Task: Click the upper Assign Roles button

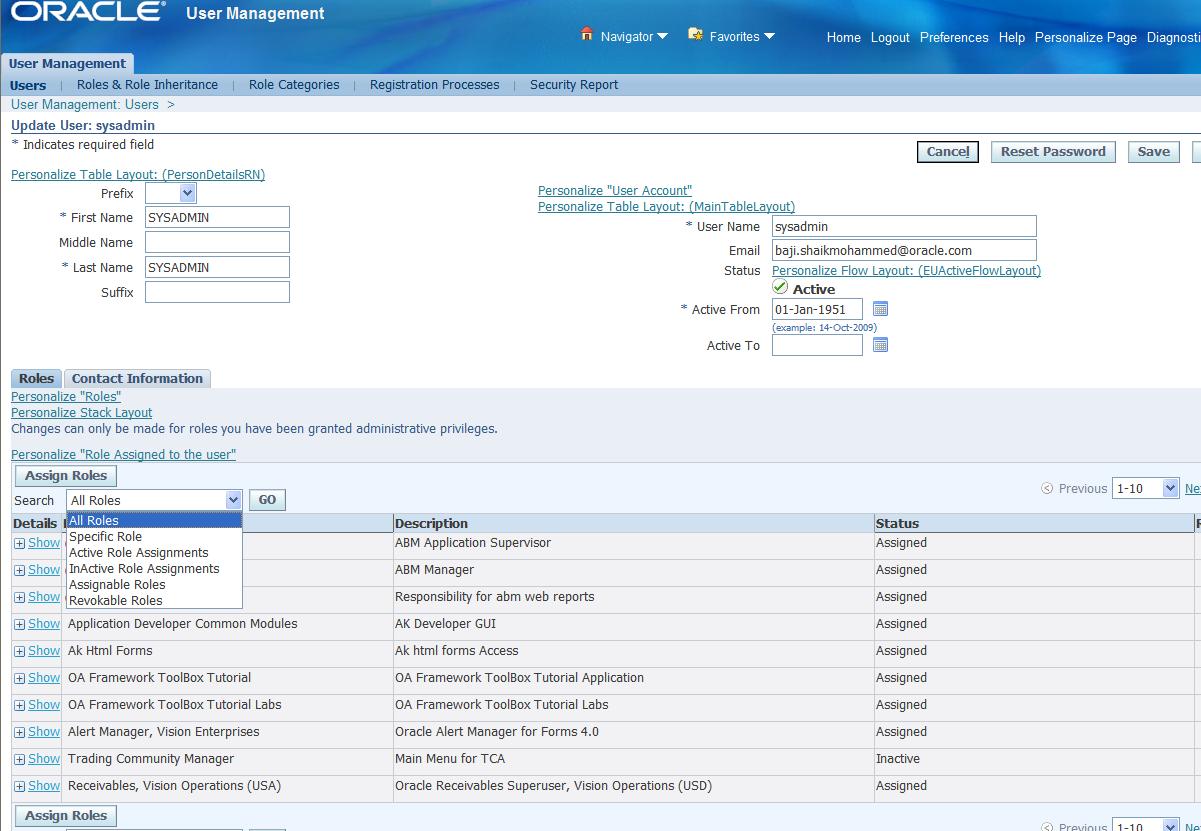Action: [66, 476]
